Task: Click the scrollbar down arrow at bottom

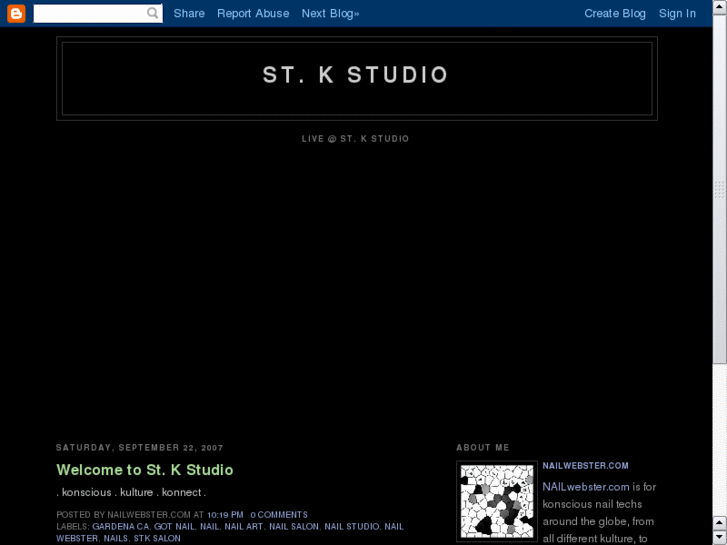Action: coord(720,538)
